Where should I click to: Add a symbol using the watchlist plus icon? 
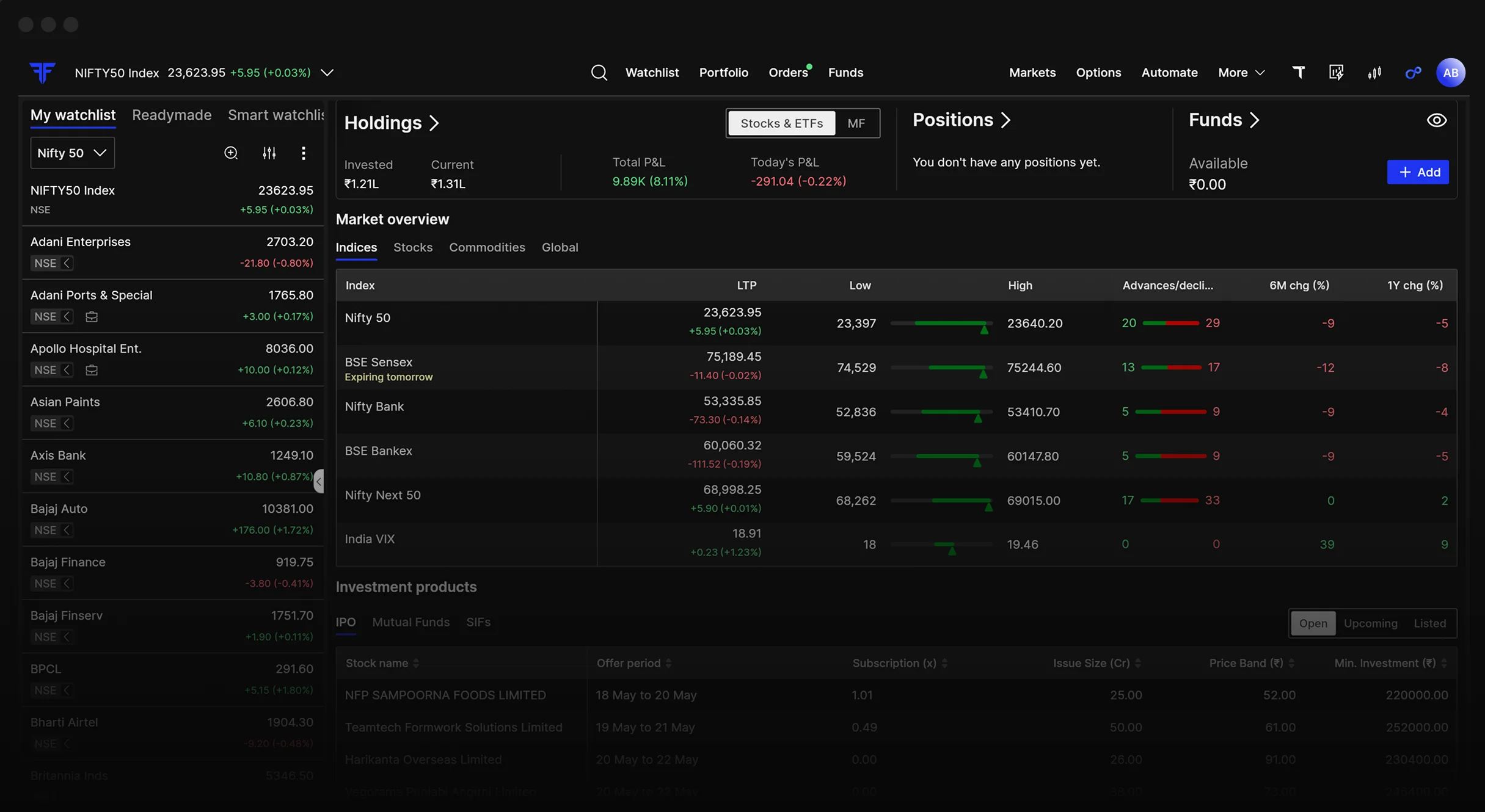pyautogui.click(x=231, y=153)
